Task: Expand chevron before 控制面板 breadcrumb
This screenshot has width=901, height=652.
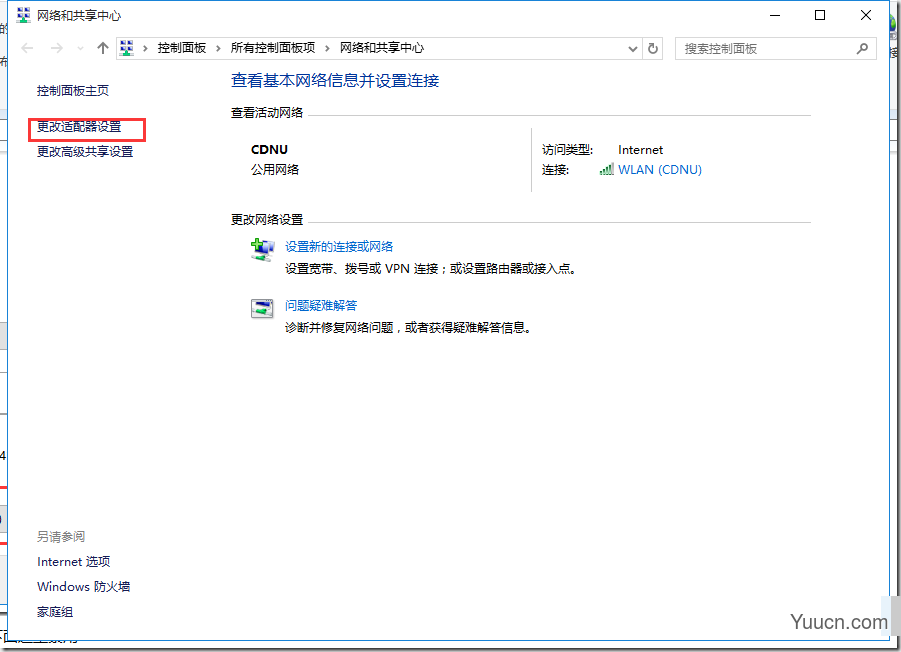Action: tap(145, 49)
